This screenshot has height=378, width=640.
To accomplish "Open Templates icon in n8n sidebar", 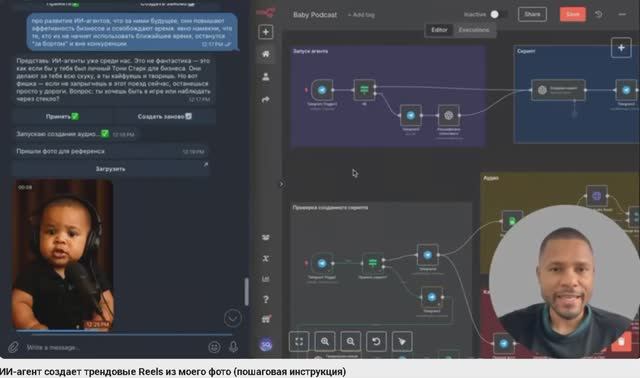I will point(266,237).
